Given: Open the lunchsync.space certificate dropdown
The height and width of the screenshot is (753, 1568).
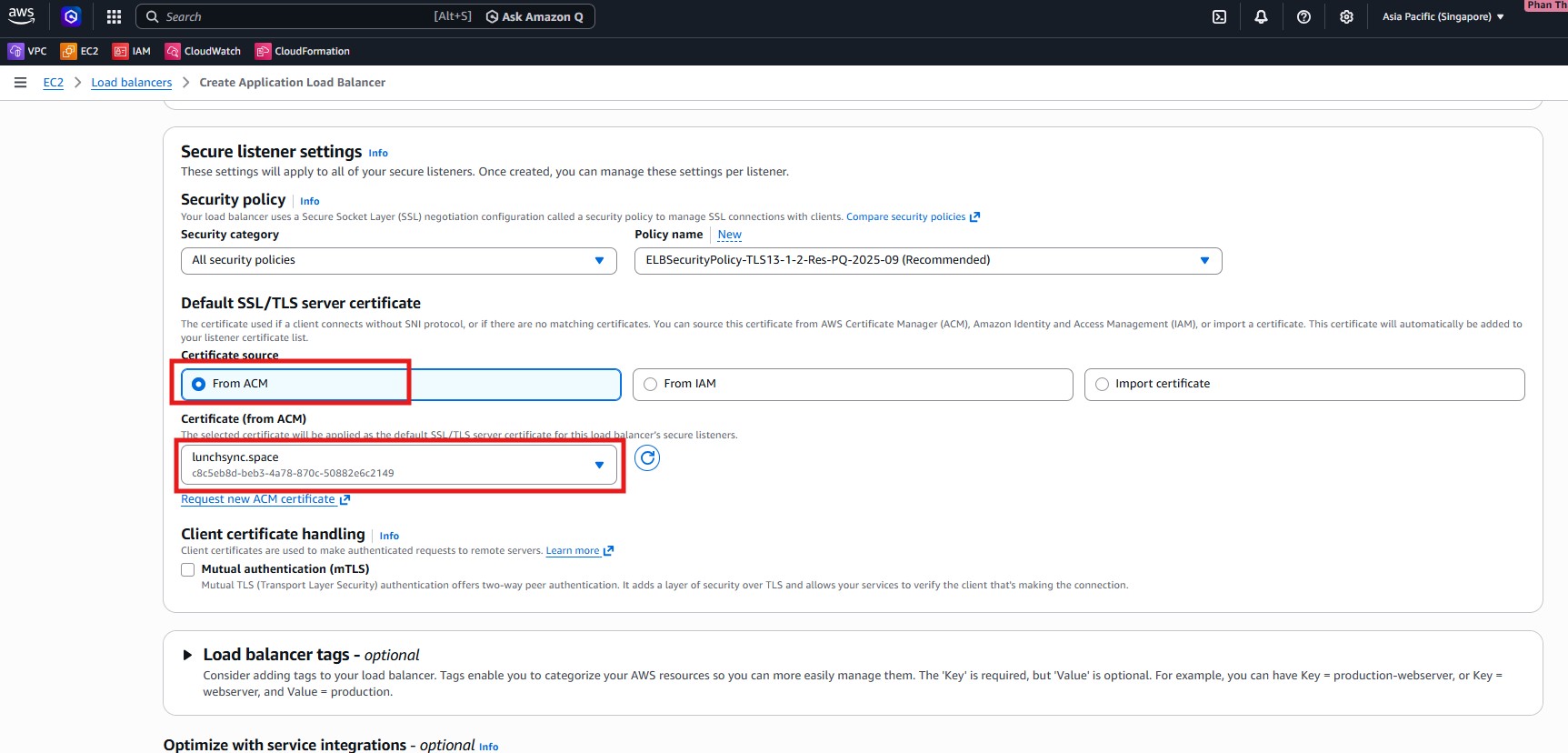Looking at the screenshot, I should click(x=398, y=465).
